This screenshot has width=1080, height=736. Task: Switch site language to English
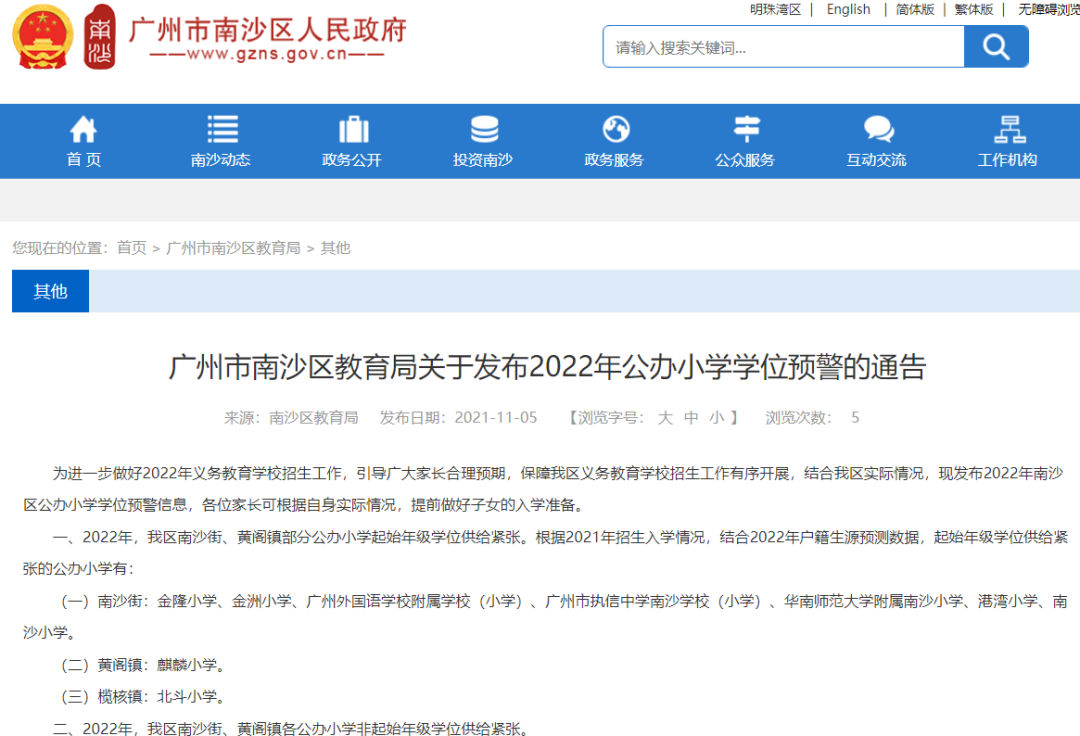(x=847, y=9)
